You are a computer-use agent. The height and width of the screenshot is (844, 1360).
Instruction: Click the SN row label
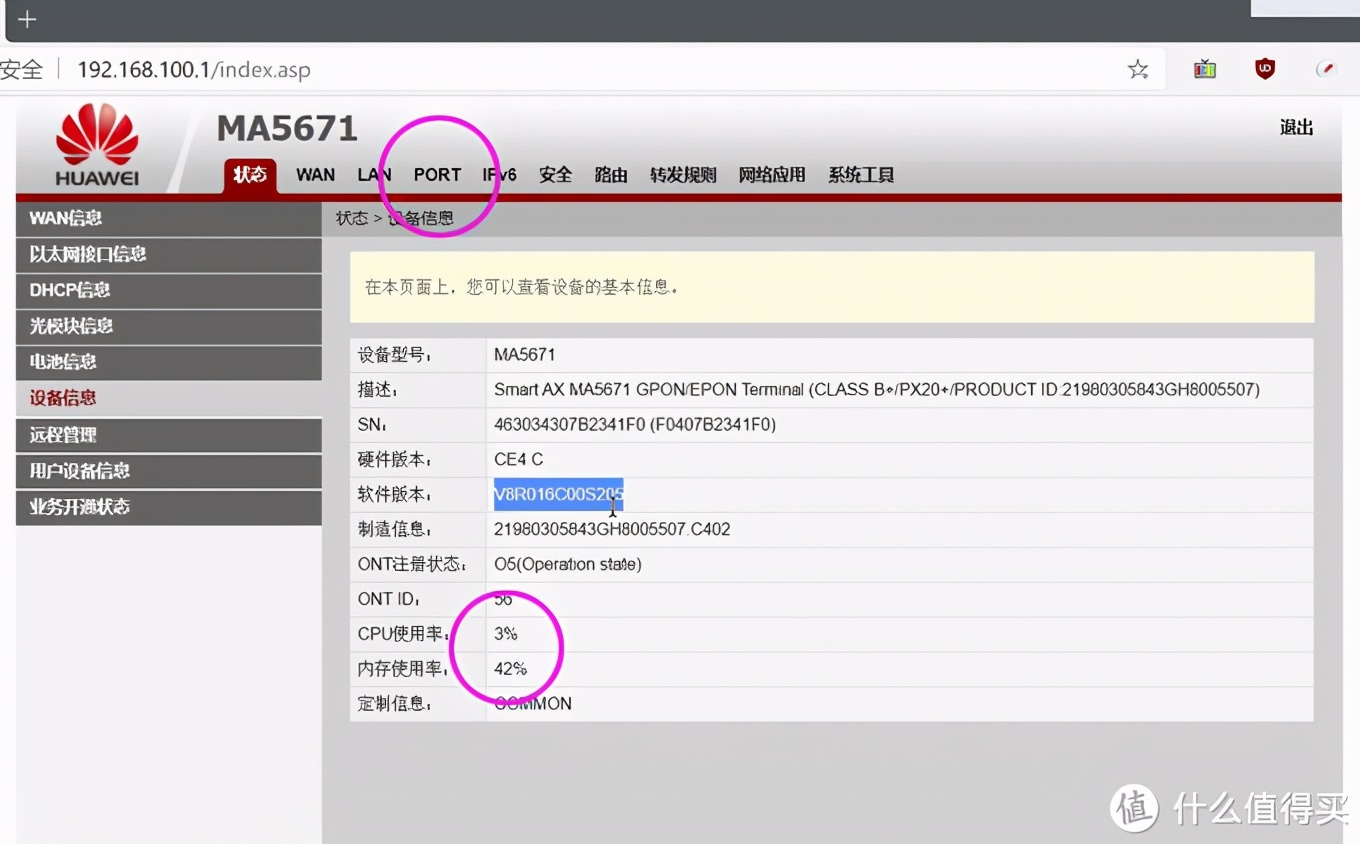click(372, 425)
